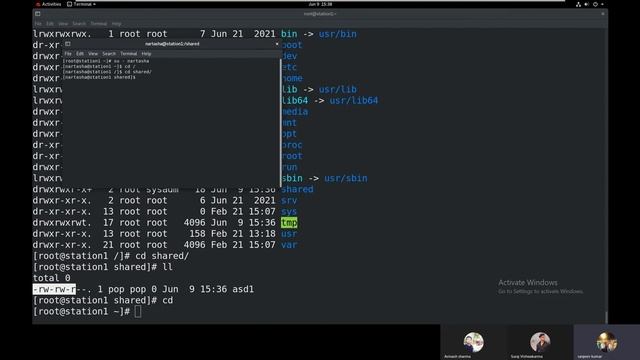Click the new-tab icon in the root terminal titlebar

(x=38, y=14)
